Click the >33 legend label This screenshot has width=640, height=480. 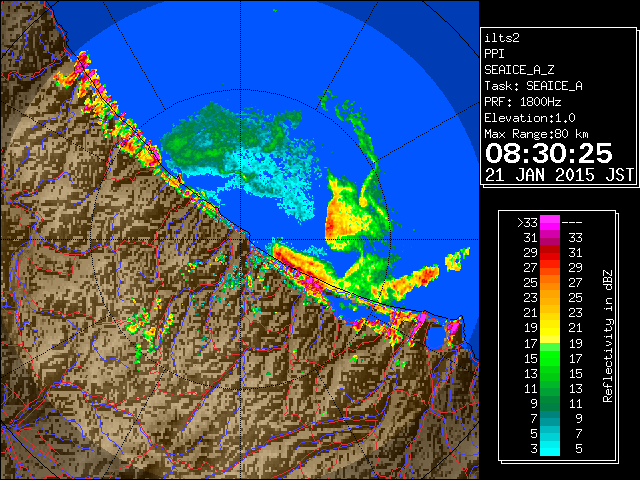tap(527, 223)
